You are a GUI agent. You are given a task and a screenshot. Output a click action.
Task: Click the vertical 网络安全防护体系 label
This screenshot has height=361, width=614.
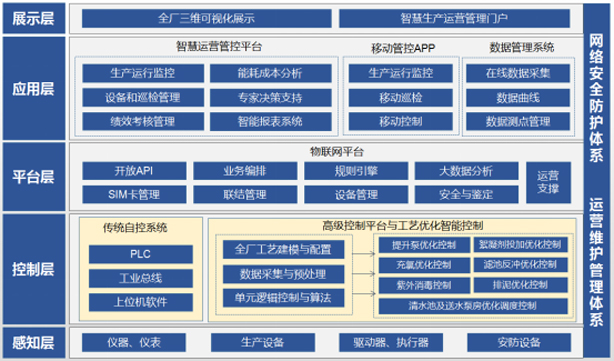click(596, 98)
